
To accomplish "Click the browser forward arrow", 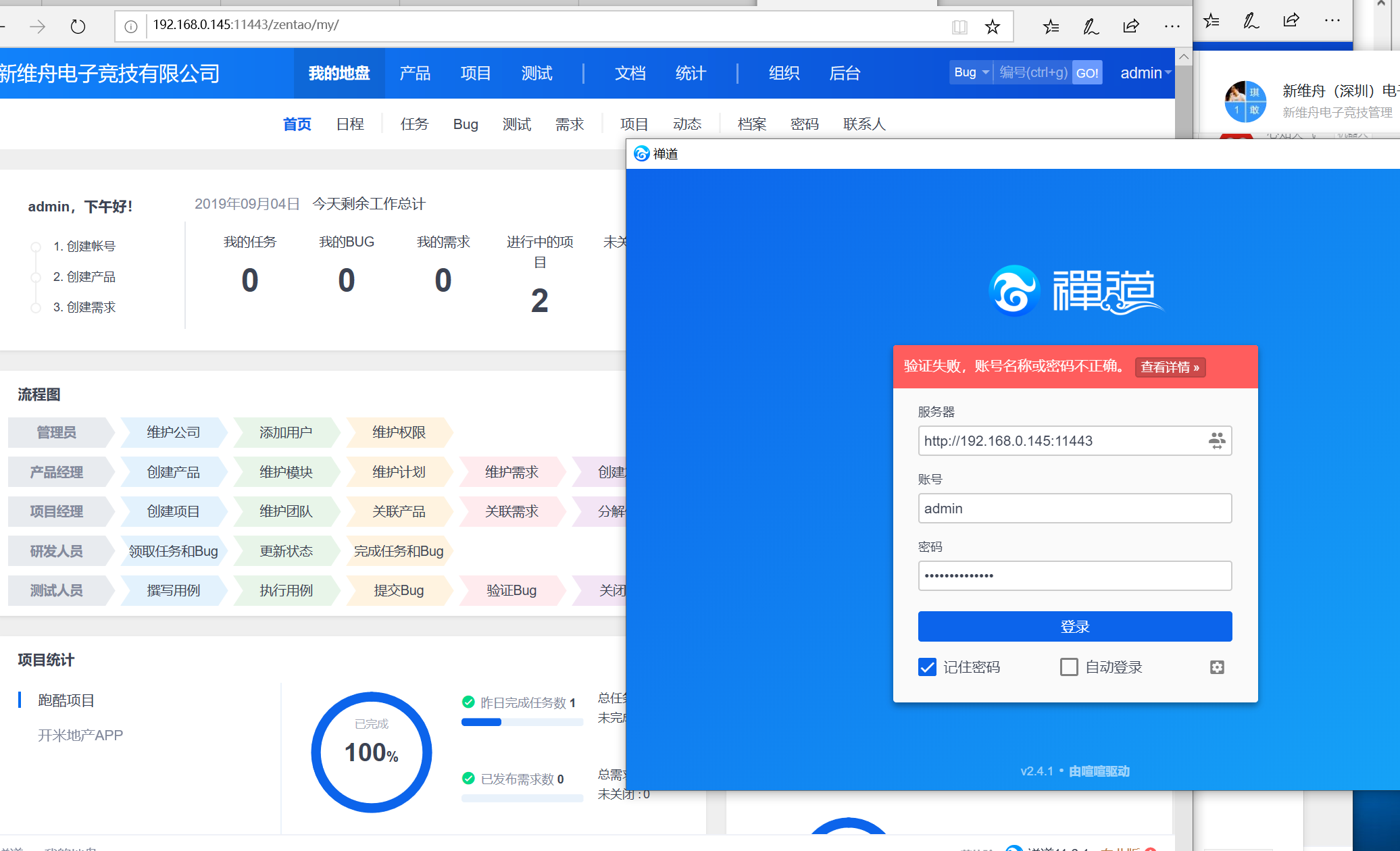I will (38, 26).
